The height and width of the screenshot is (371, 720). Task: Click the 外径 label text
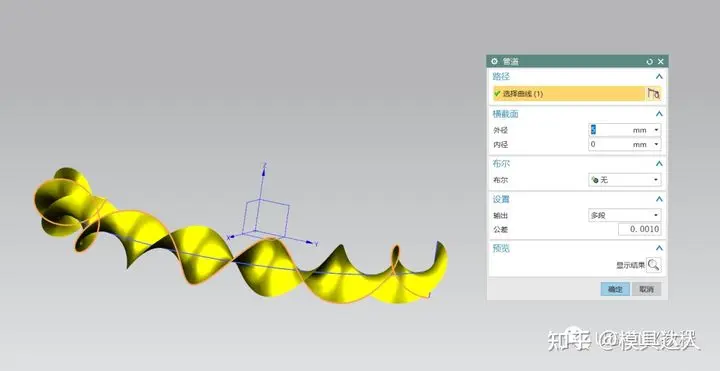pos(501,130)
